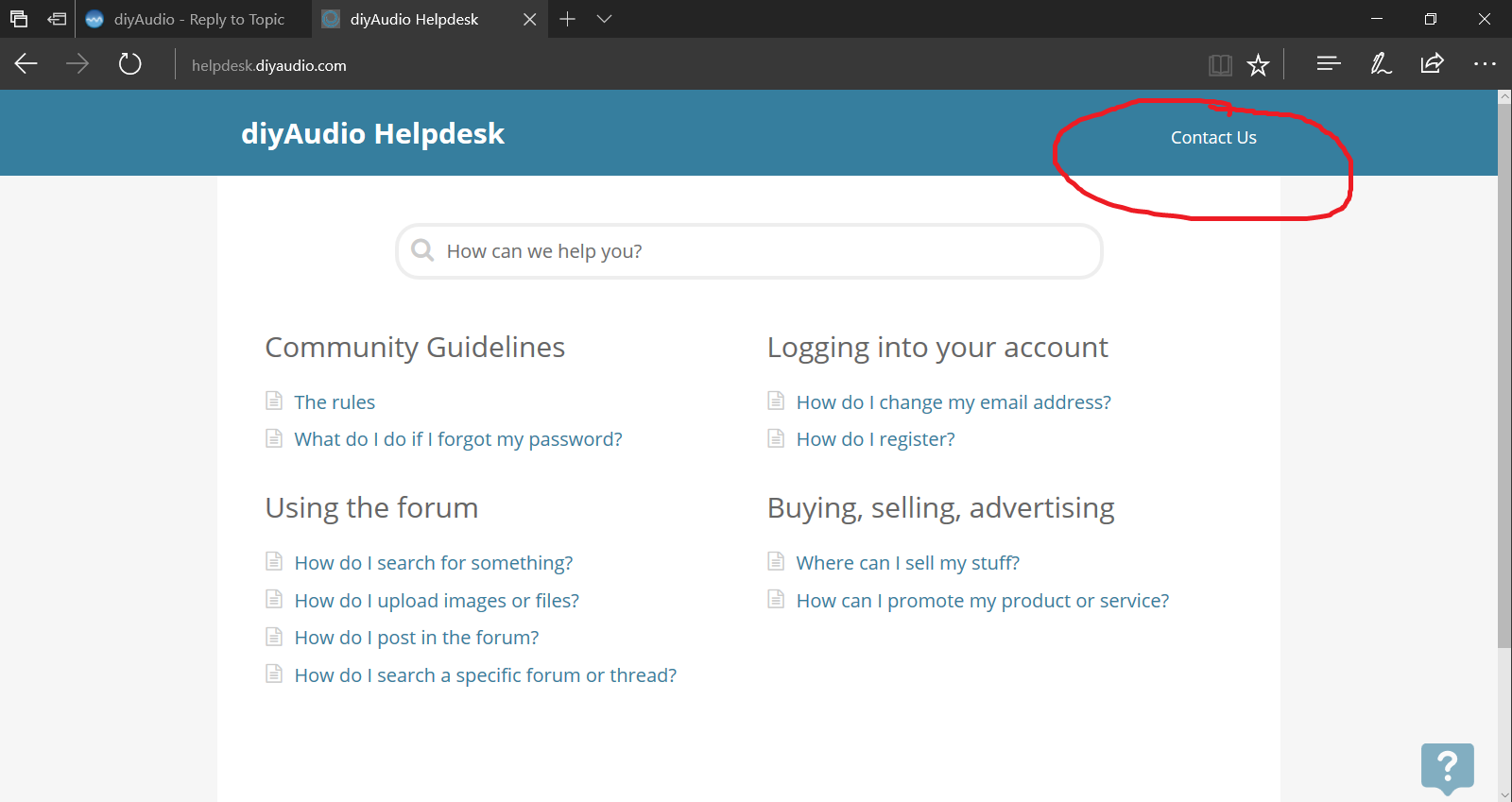Open the Edge More (…) menu
The image size is (1512, 802).
pyautogui.click(x=1485, y=64)
